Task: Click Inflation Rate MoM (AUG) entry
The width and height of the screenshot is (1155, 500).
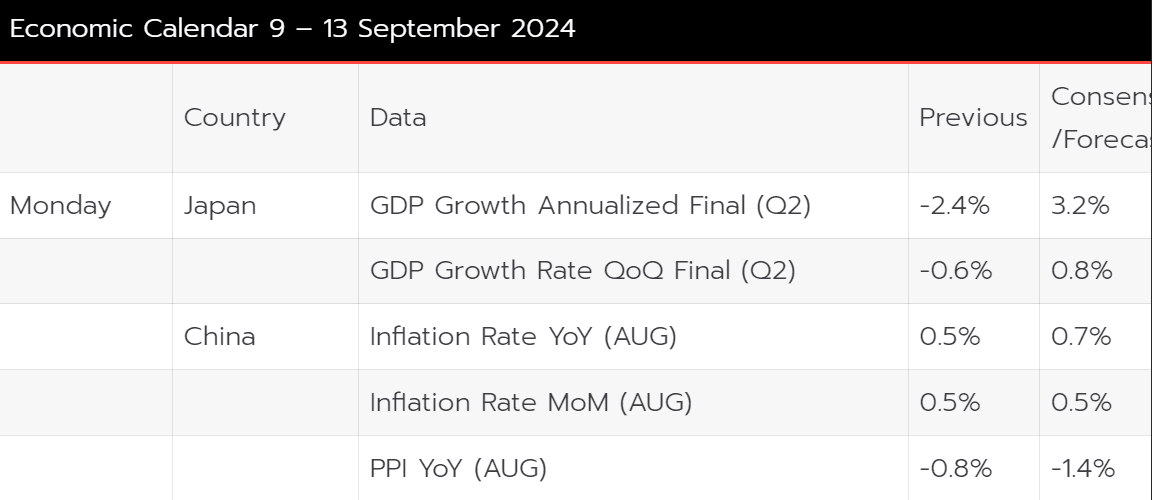Action: [531, 402]
